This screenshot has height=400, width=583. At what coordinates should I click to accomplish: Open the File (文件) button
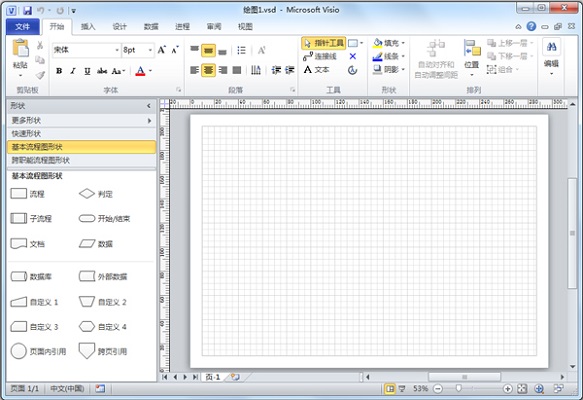23,27
